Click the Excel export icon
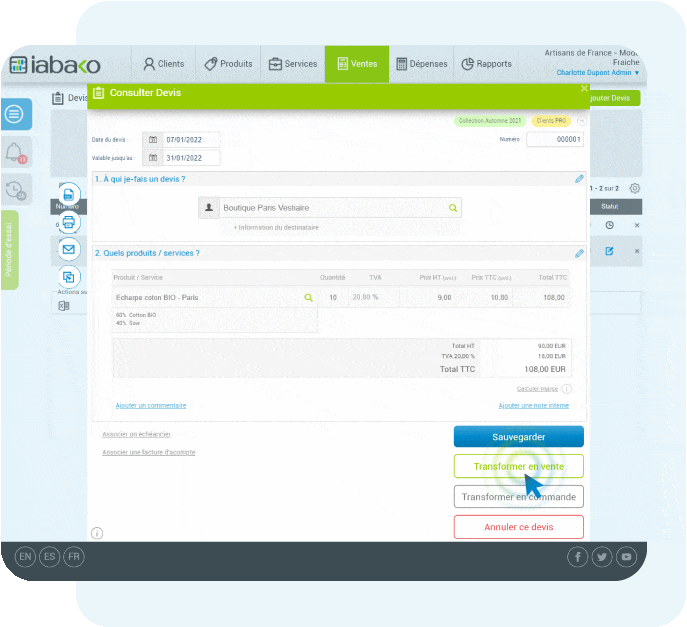 coord(64,306)
